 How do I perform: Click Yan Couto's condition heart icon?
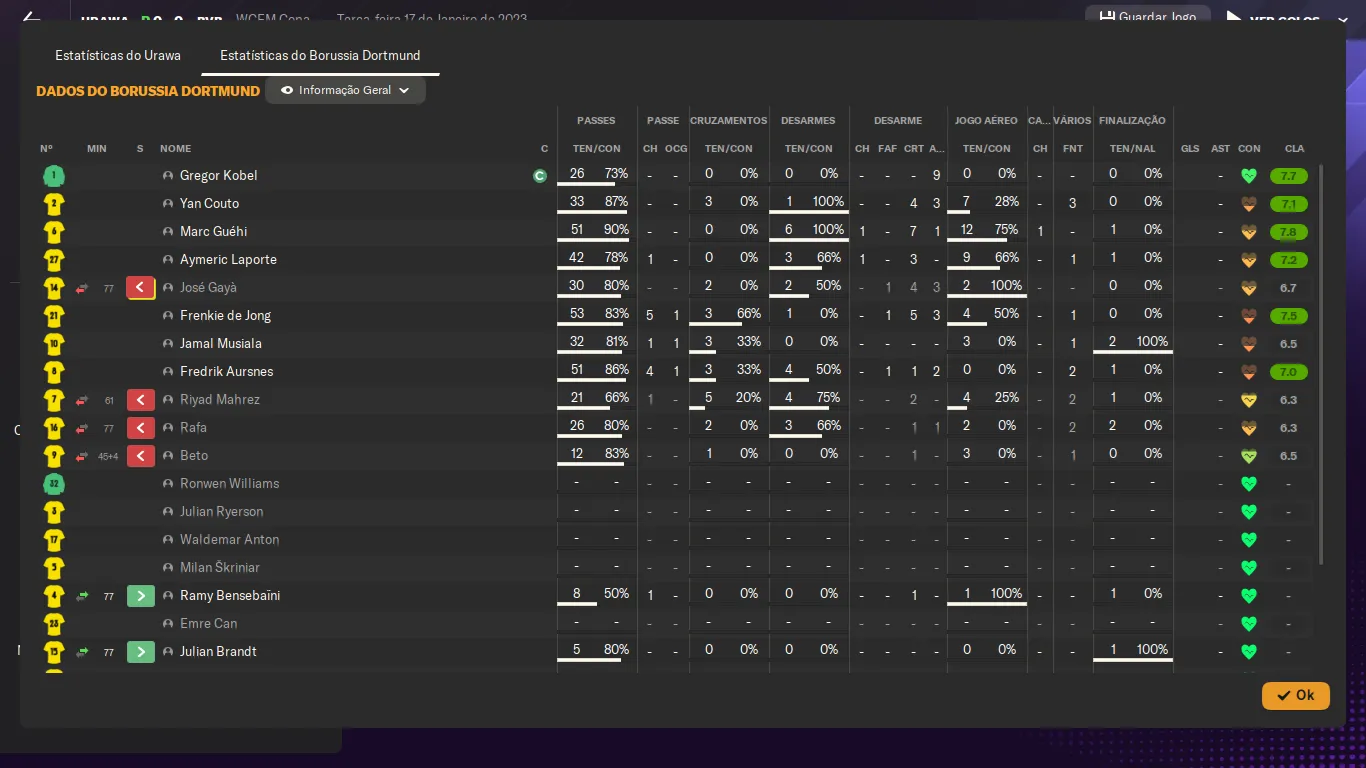point(1248,204)
